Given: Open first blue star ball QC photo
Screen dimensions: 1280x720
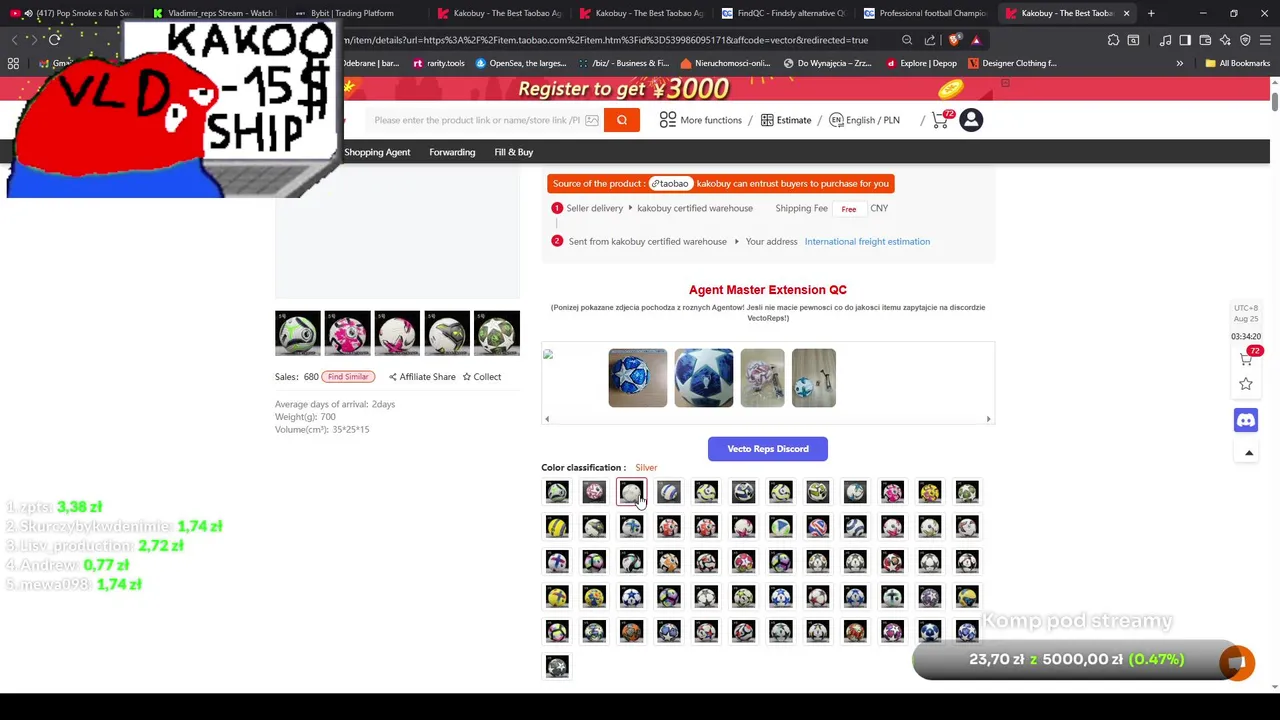Looking at the screenshot, I should [x=638, y=378].
